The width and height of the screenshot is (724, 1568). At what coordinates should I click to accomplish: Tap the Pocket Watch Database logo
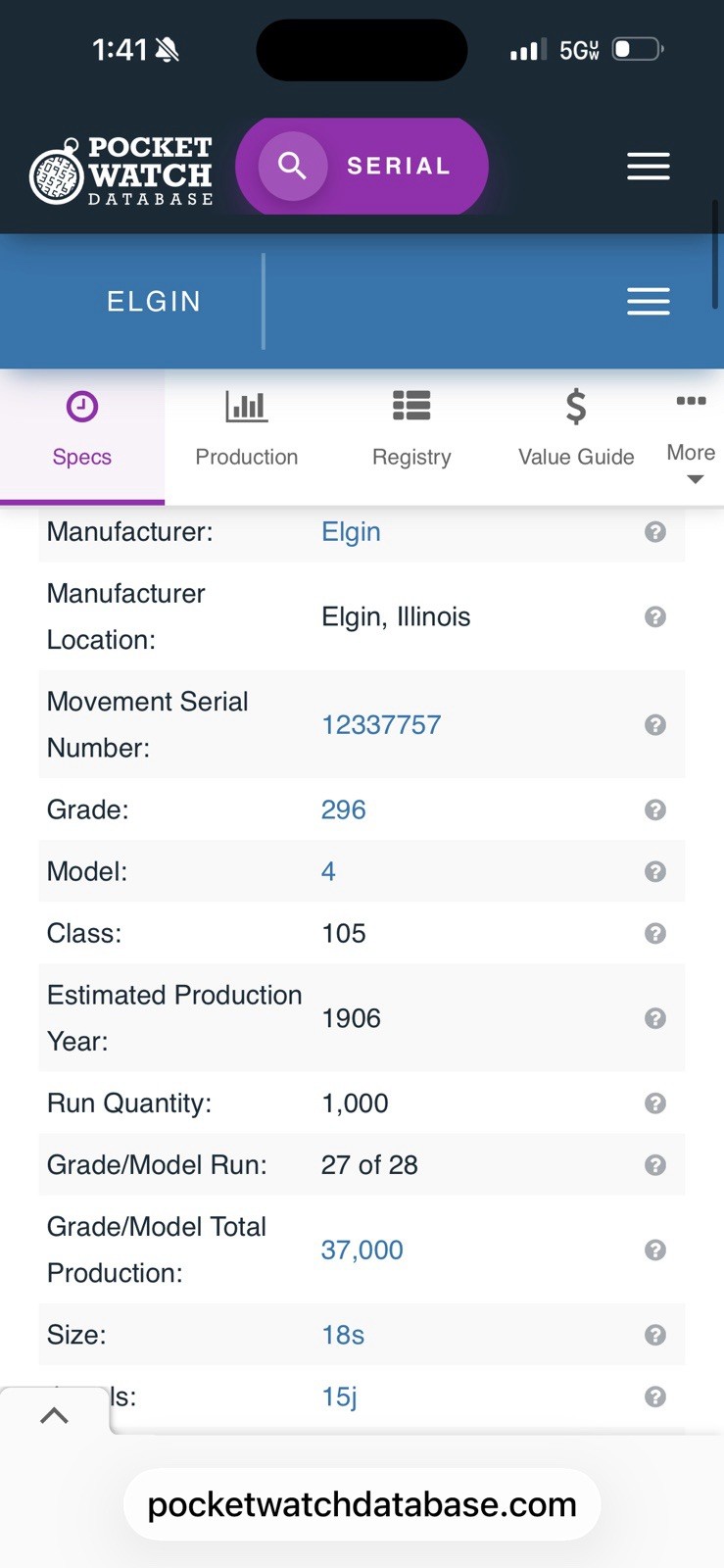[121, 171]
